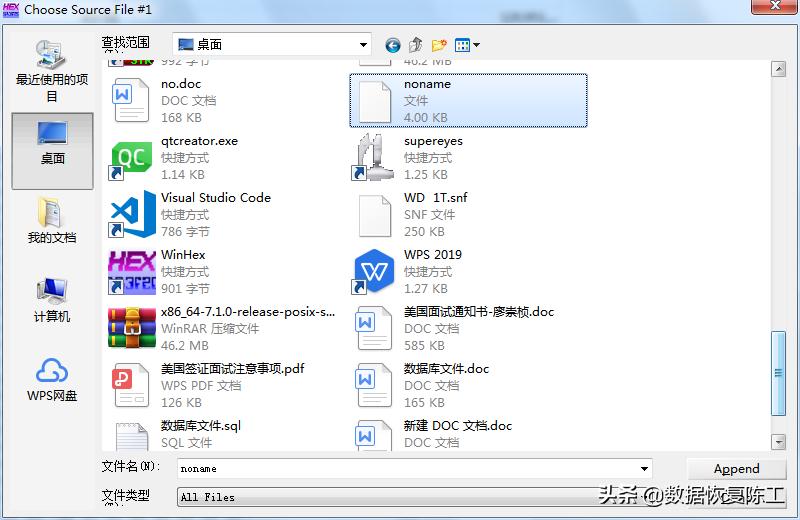Select the 新建 DOC 文档.doc file icon
The width and height of the screenshot is (800, 520).
point(374,435)
